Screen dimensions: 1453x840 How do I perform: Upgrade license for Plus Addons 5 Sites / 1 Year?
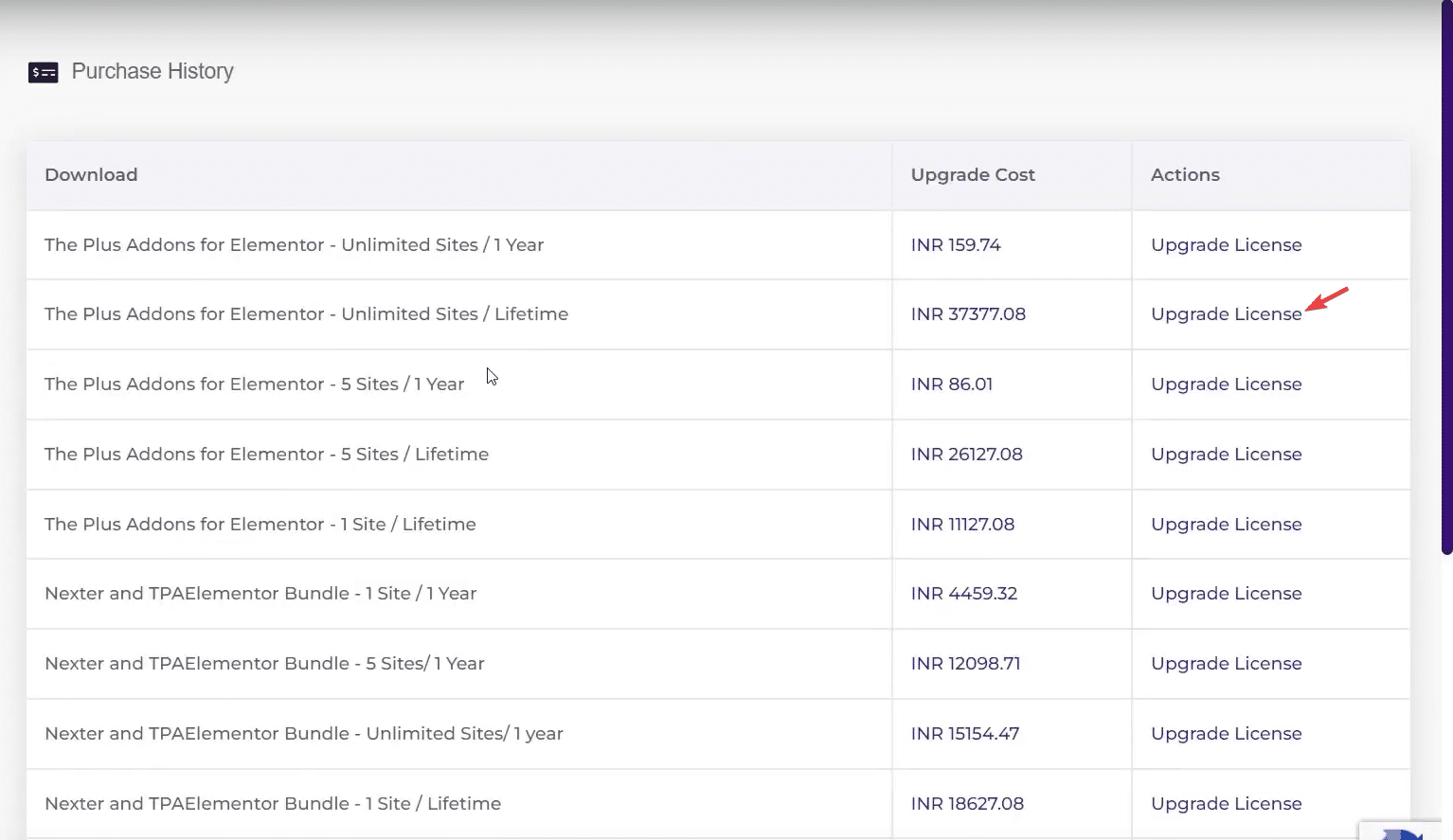point(1226,384)
